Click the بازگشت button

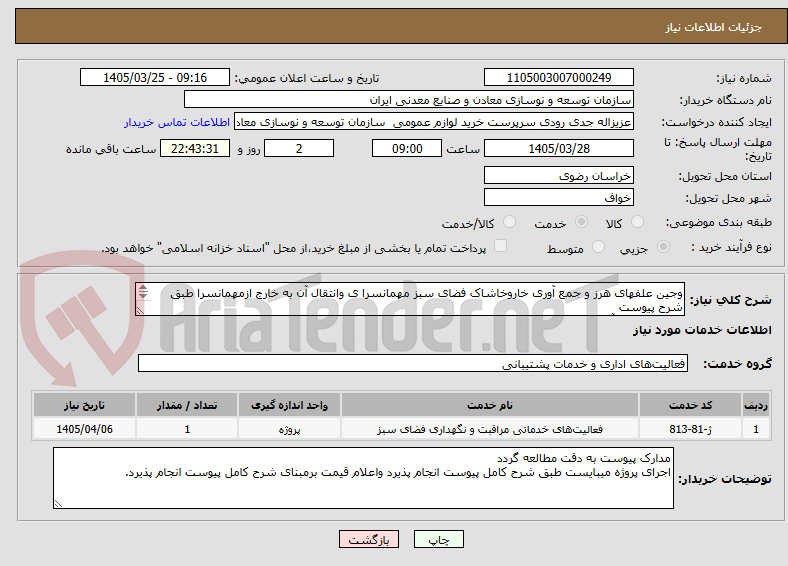click(369, 539)
